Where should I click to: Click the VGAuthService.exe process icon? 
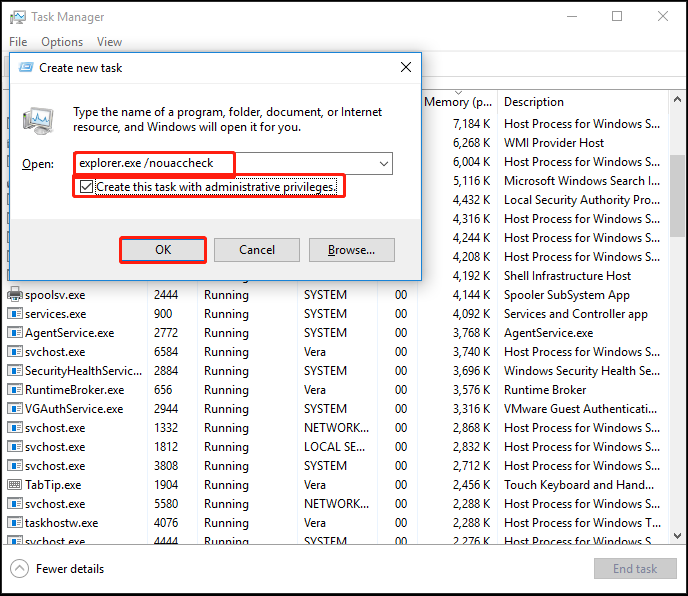pyautogui.click(x=14, y=409)
